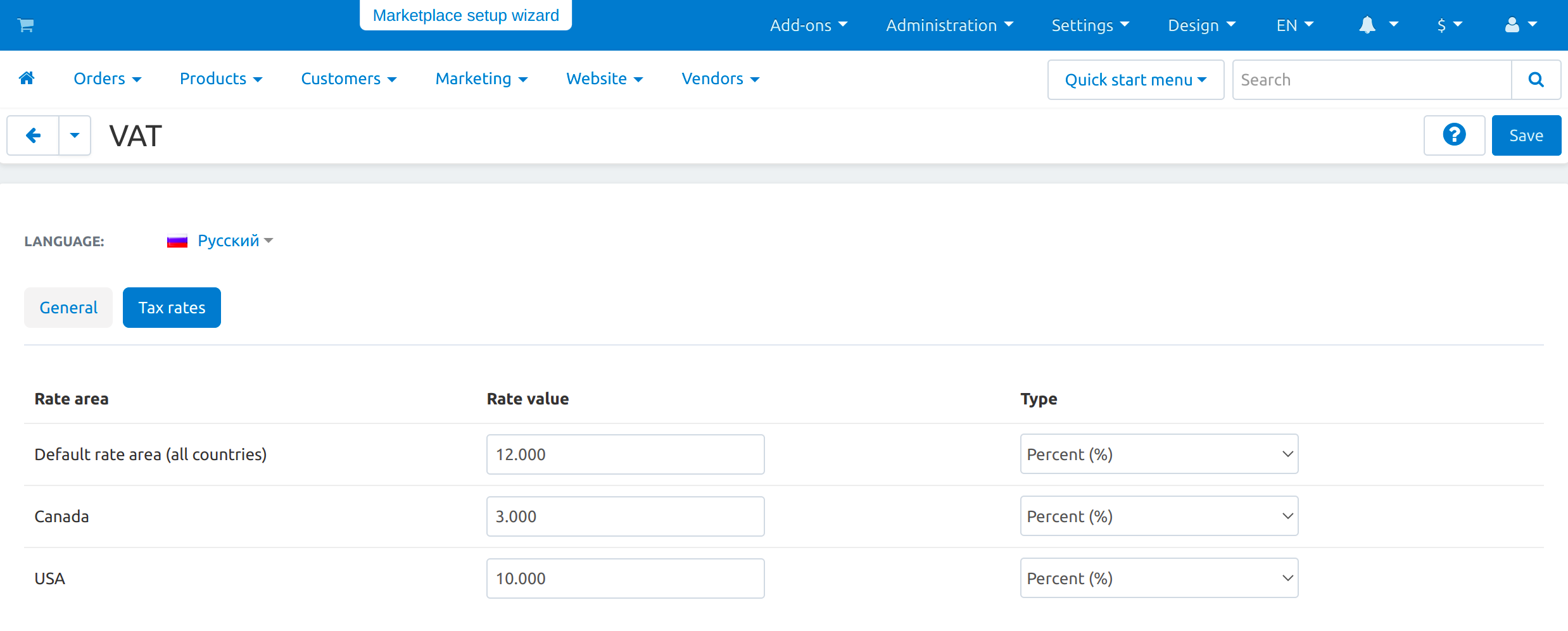Save the VAT tax settings
Screen dimensions: 1568x631
[x=1526, y=135]
